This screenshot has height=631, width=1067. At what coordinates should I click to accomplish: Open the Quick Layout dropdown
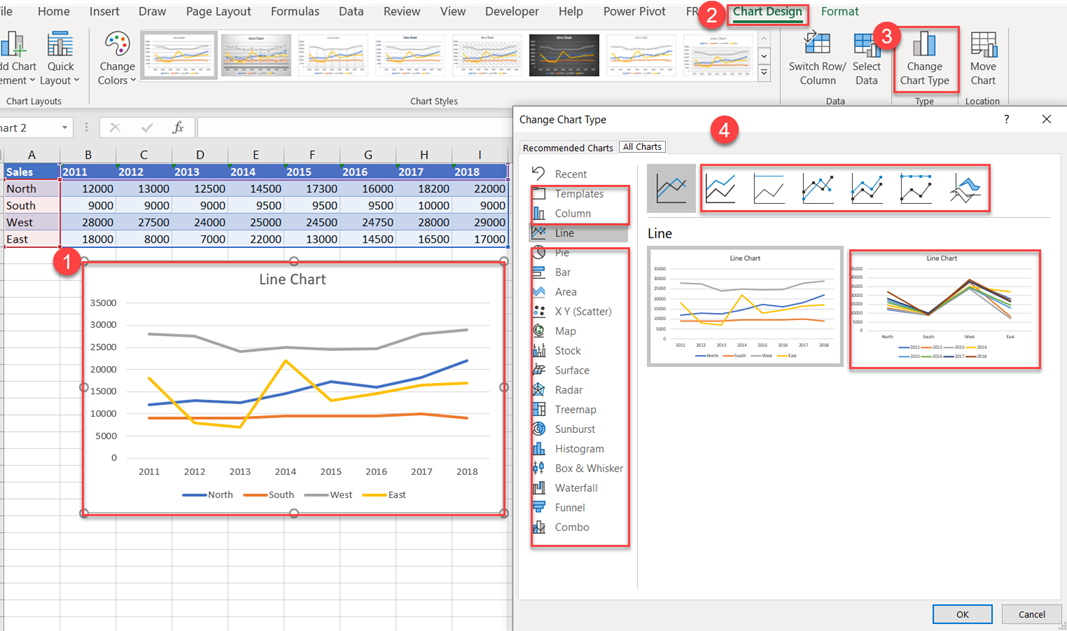coord(60,59)
